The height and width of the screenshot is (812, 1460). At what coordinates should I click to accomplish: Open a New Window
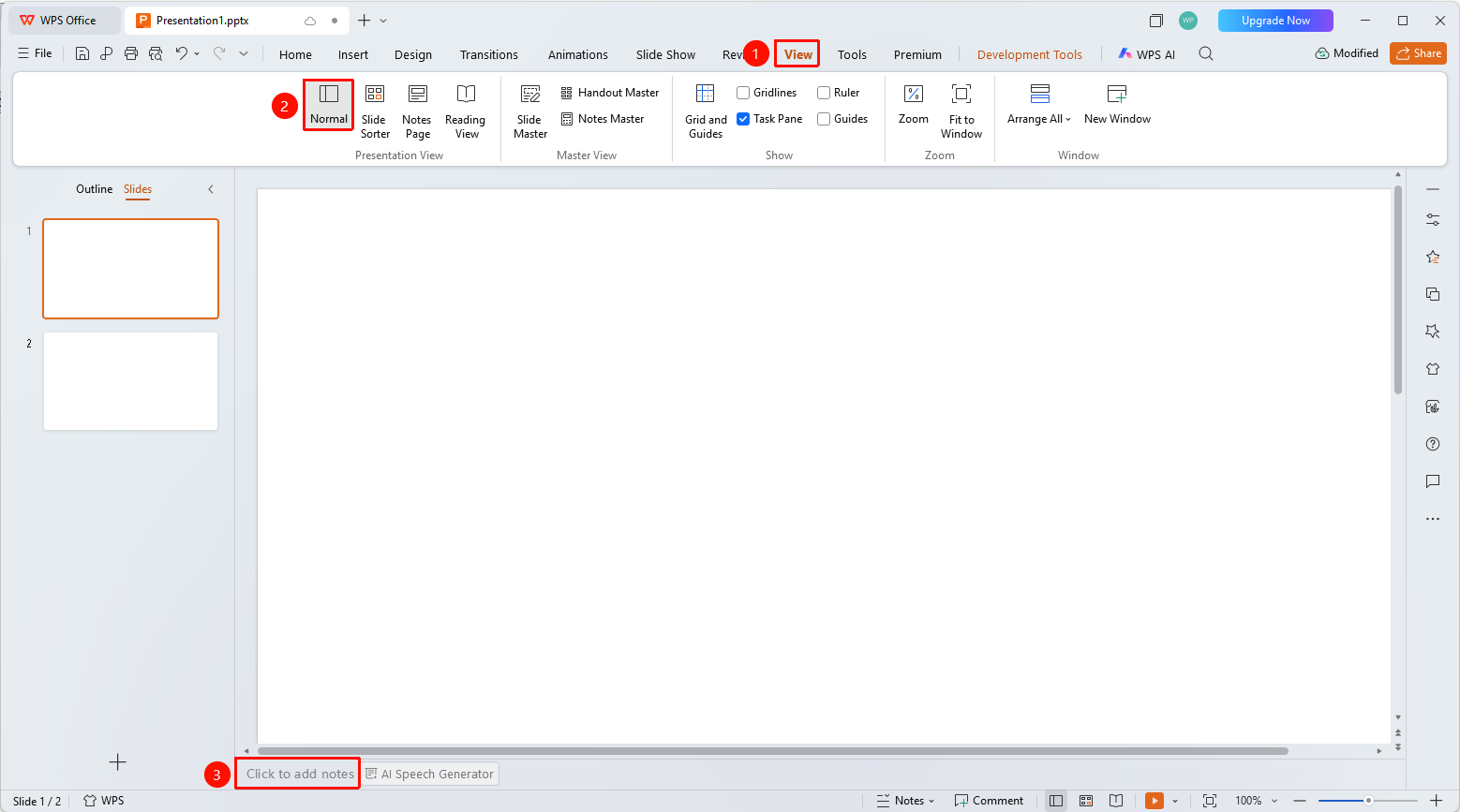coord(1117,105)
